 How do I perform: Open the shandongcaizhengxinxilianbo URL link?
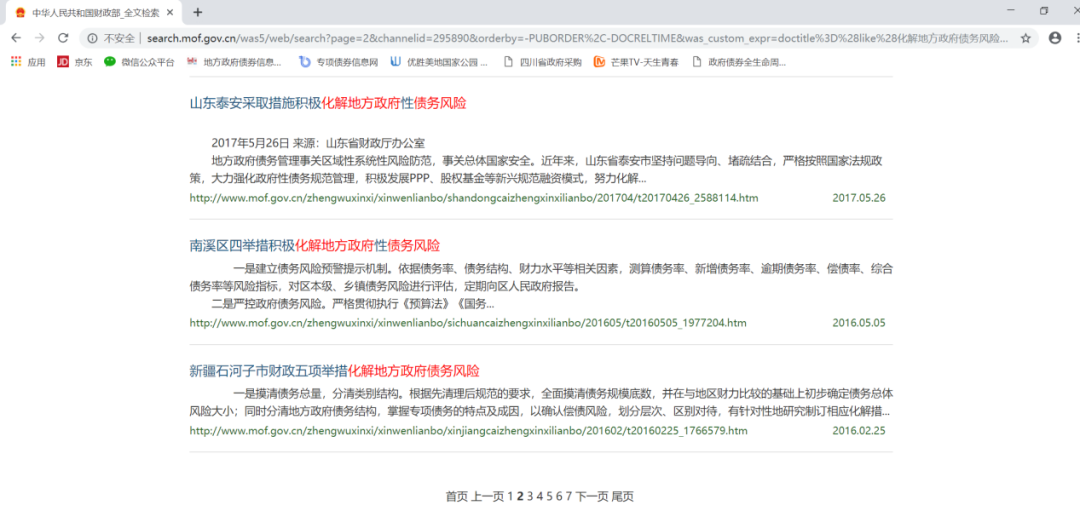[x=474, y=198]
